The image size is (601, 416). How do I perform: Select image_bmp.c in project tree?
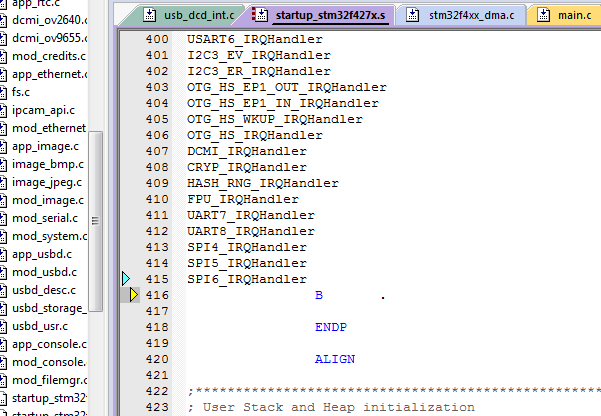click(x=48, y=164)
